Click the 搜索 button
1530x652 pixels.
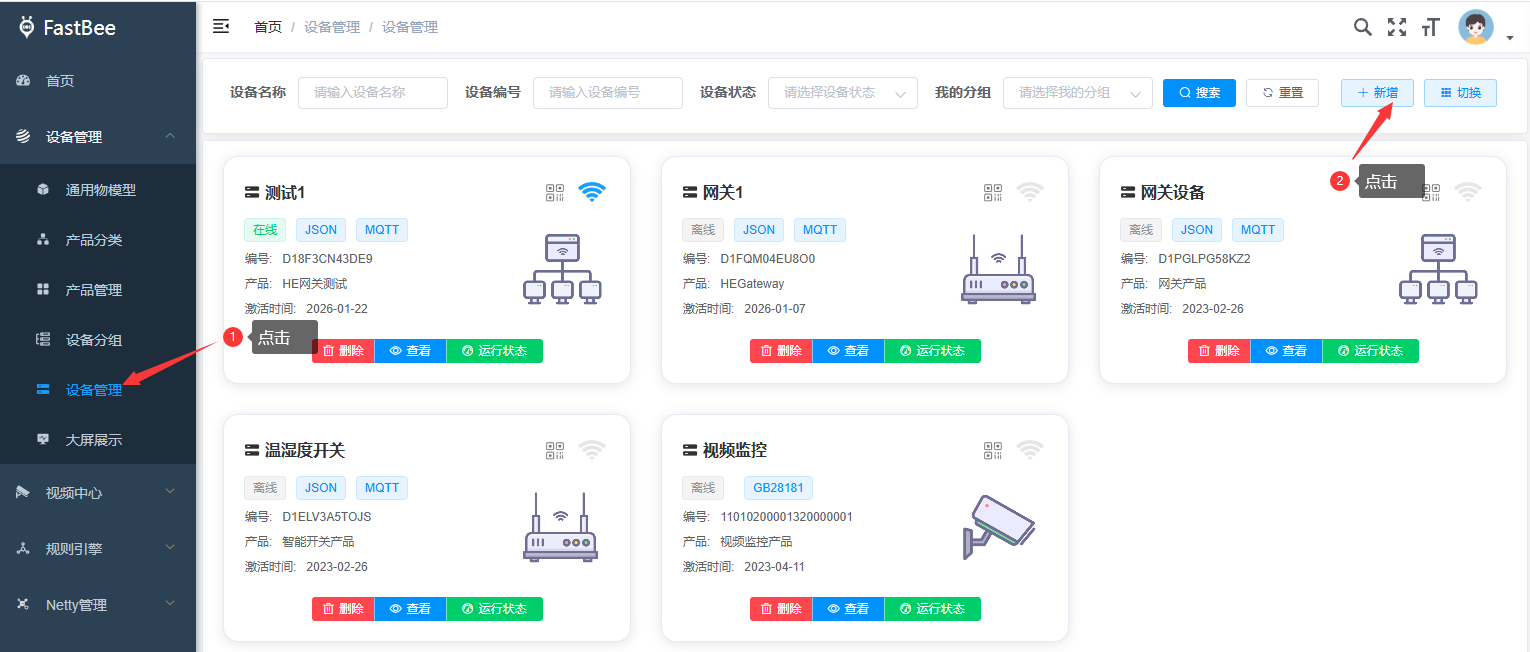[x=1199, y=92]
